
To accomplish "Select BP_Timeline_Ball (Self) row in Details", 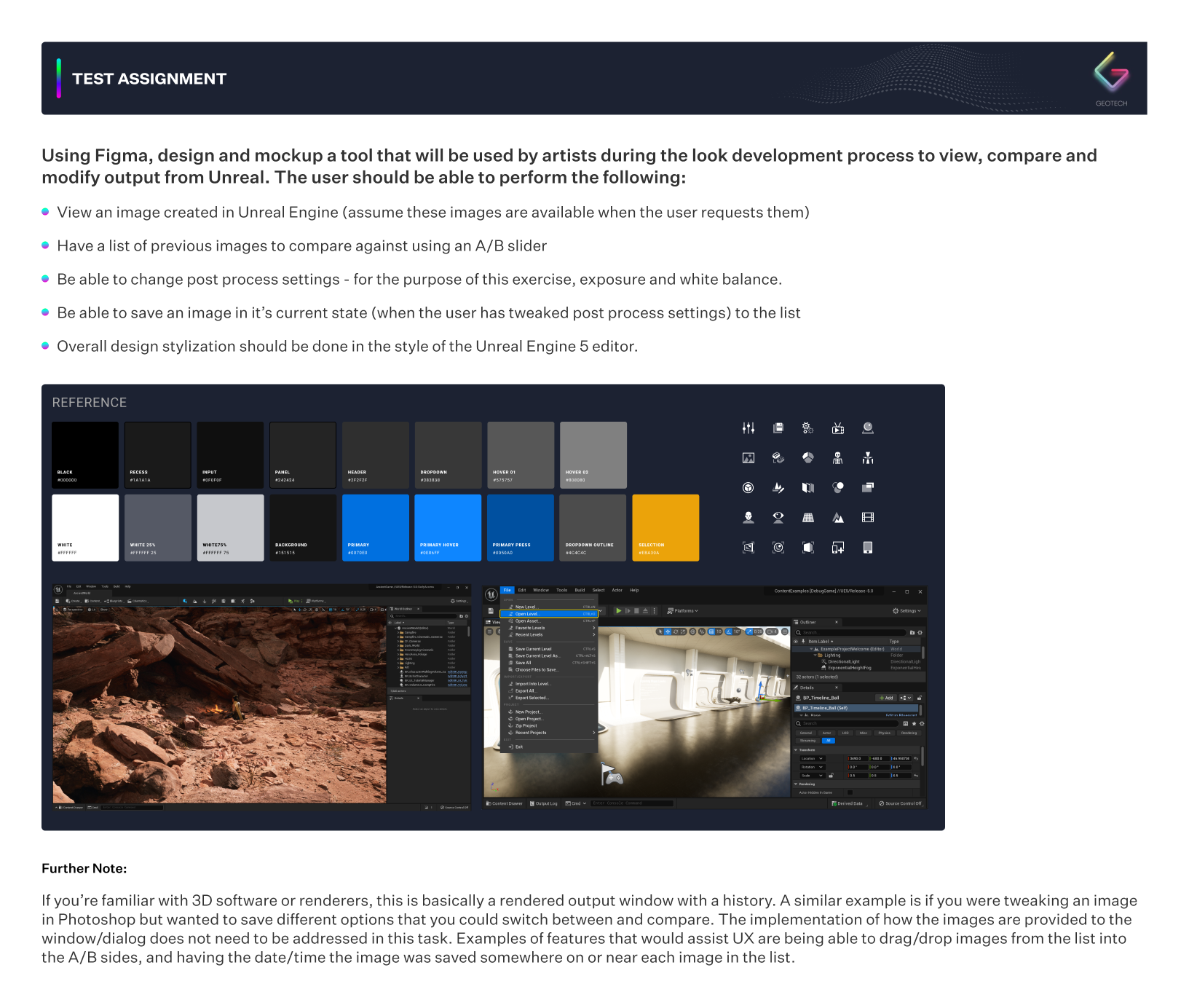I will (856, 708).
